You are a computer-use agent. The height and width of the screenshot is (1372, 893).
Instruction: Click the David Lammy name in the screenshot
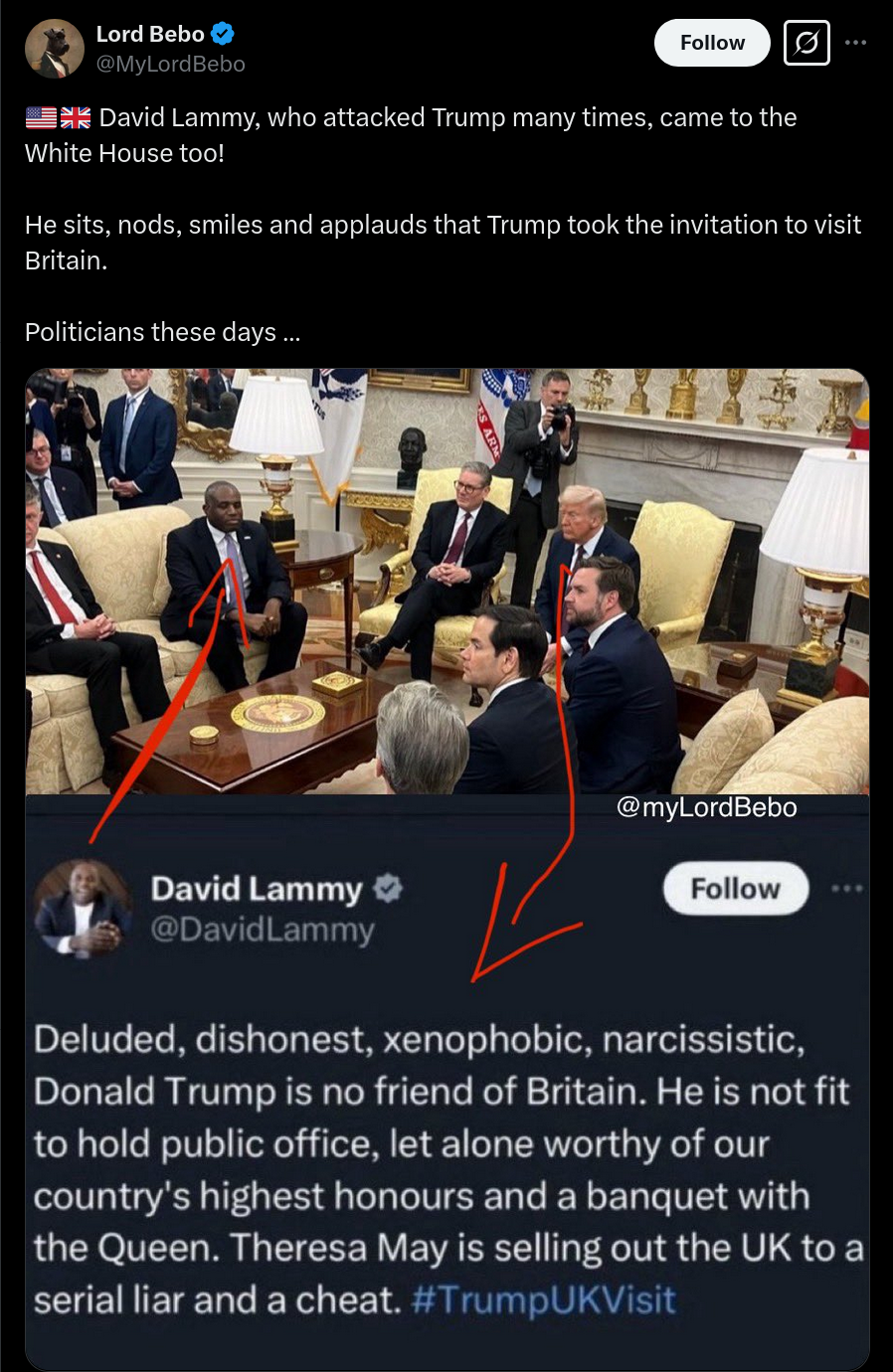[257, 888]
